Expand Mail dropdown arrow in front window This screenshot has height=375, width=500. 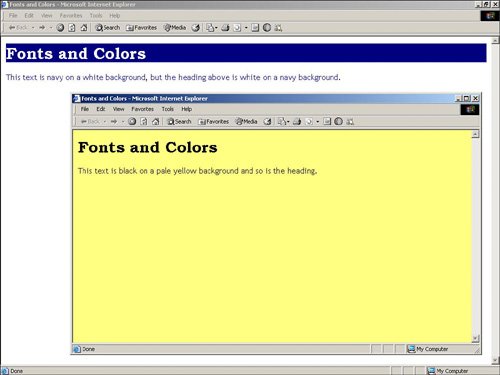[288, 122]
